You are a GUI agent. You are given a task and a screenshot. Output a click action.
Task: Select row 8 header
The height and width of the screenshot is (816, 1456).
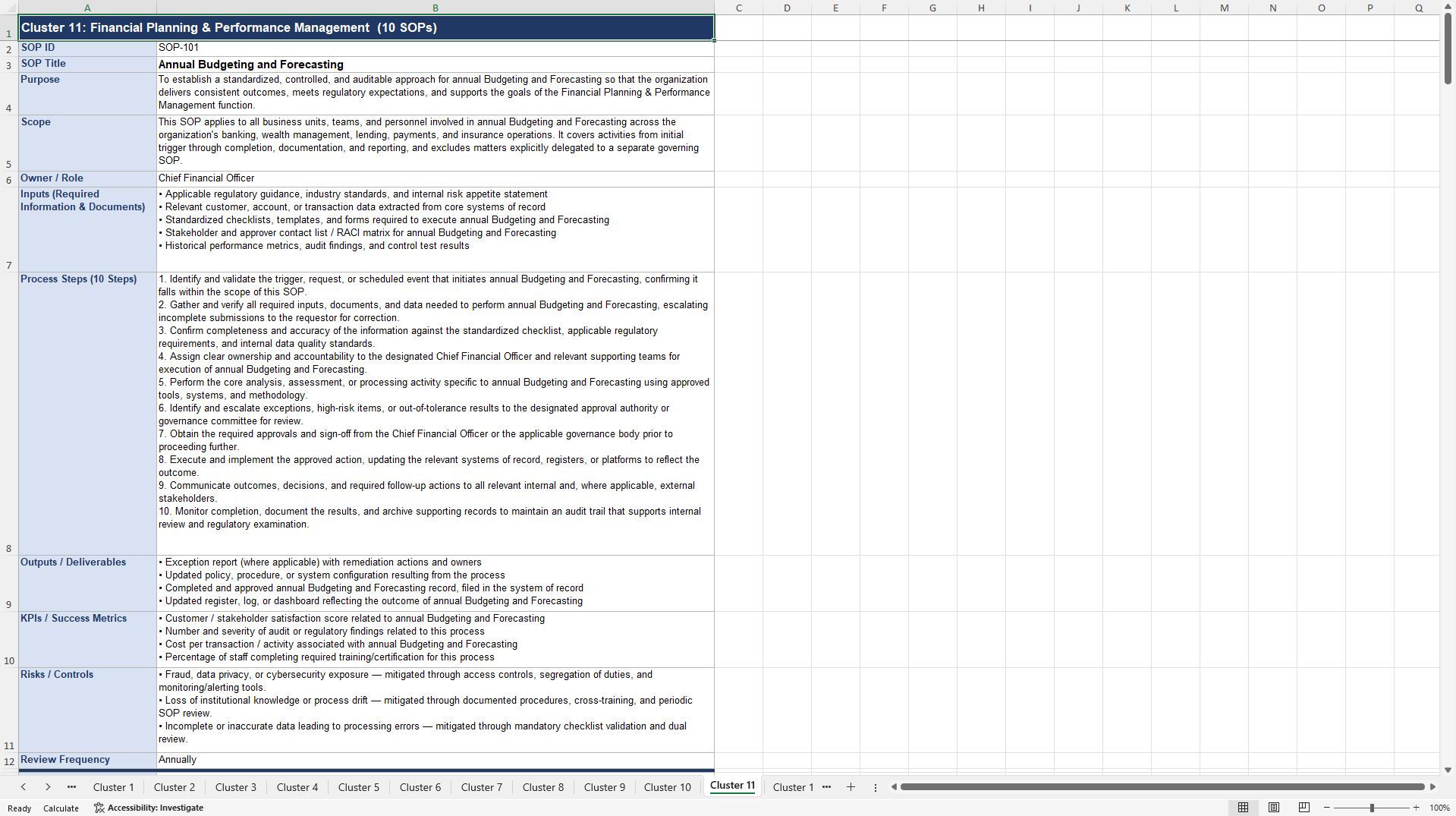(x=9, y=414)
